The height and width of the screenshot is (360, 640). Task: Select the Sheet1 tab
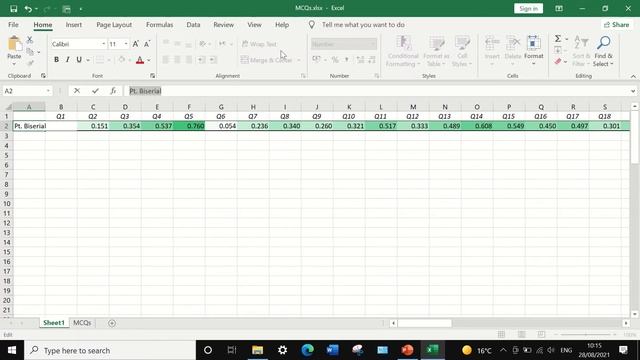[54, 322]
